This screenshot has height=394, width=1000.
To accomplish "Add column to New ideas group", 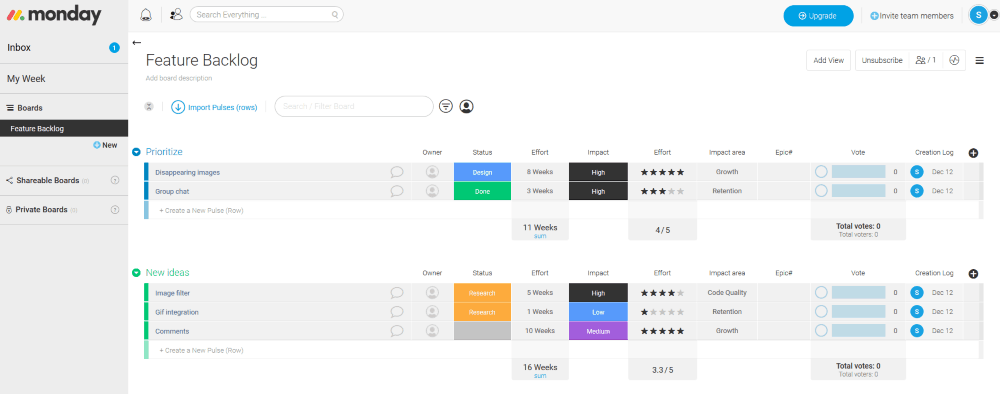I will click(x=973, y=274).
